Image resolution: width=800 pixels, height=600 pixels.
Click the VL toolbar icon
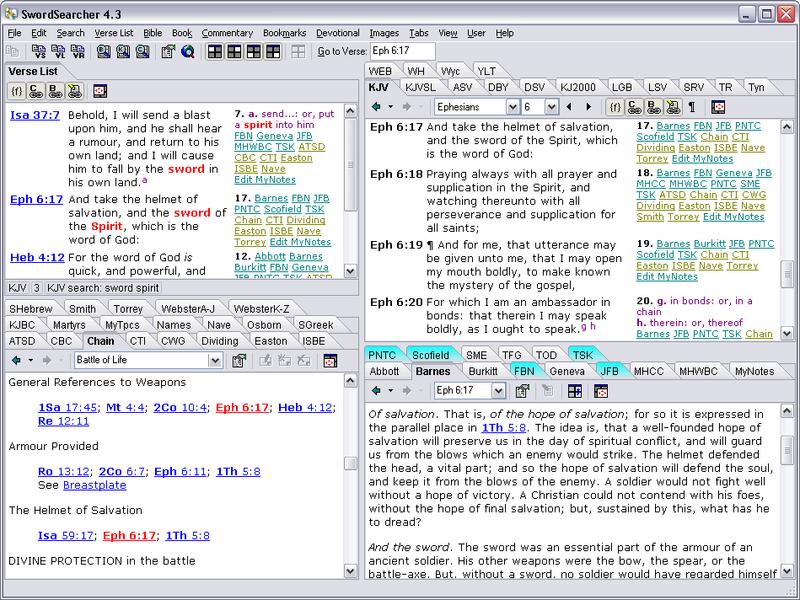coord(58,51)
